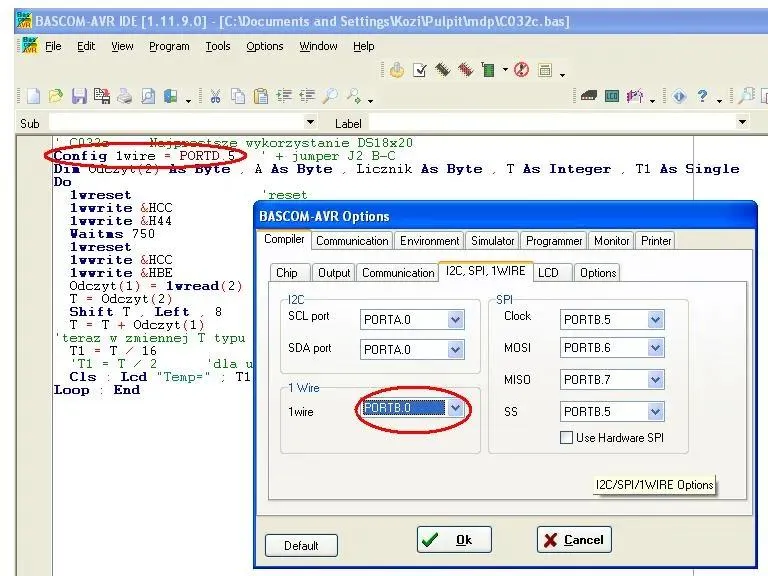Click the Open file folder icon
The height and width of the screenshot is (576, 768).
click(55, 97)
